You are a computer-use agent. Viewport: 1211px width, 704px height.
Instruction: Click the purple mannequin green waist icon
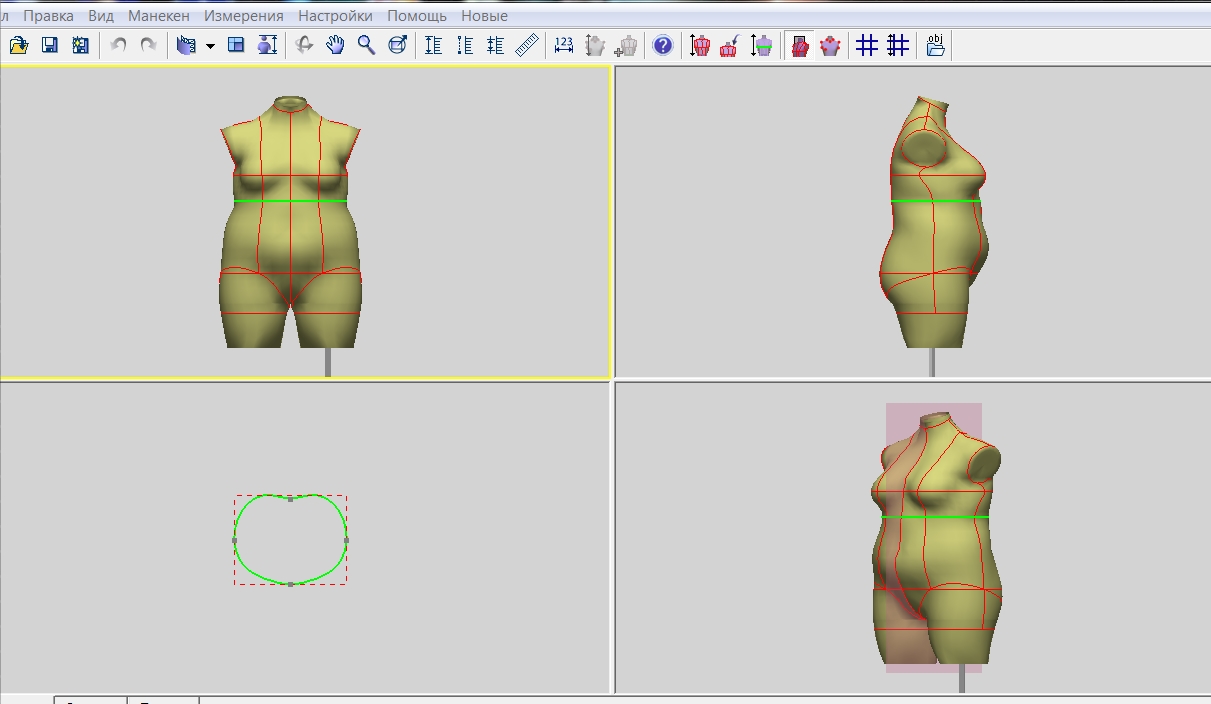[x=761, y=45]
